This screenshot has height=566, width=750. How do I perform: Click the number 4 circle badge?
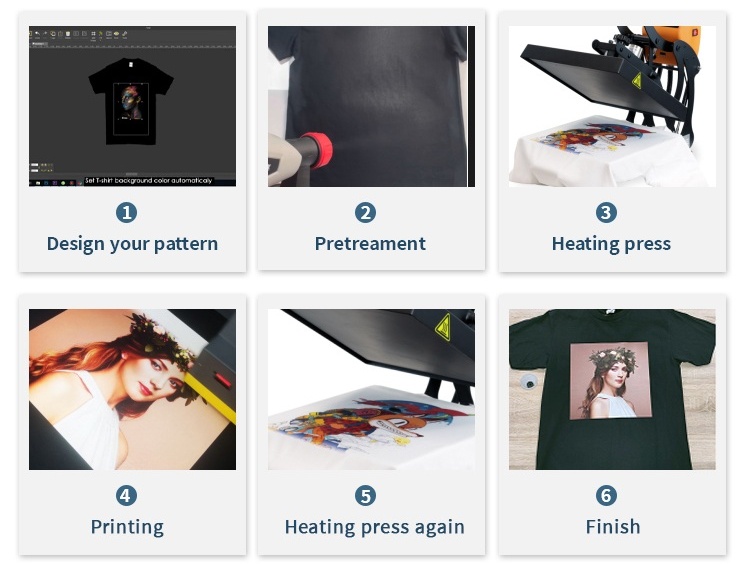tap(126, 495)
